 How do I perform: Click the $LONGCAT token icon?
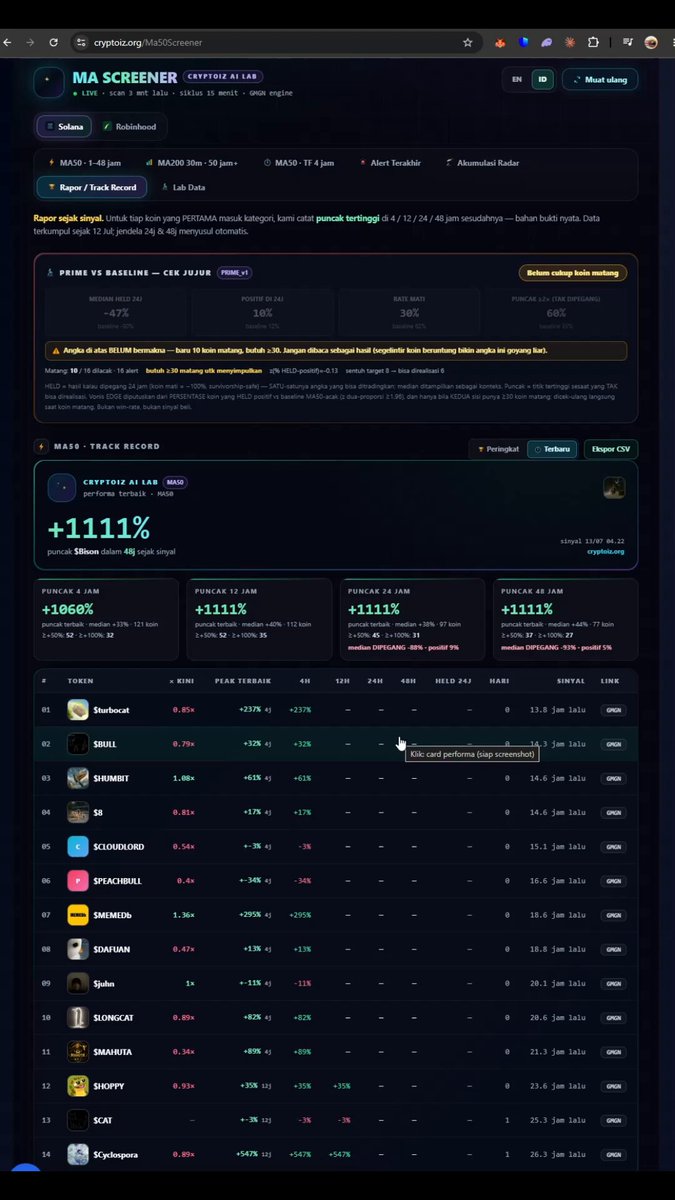click(x=78, y=1018)
